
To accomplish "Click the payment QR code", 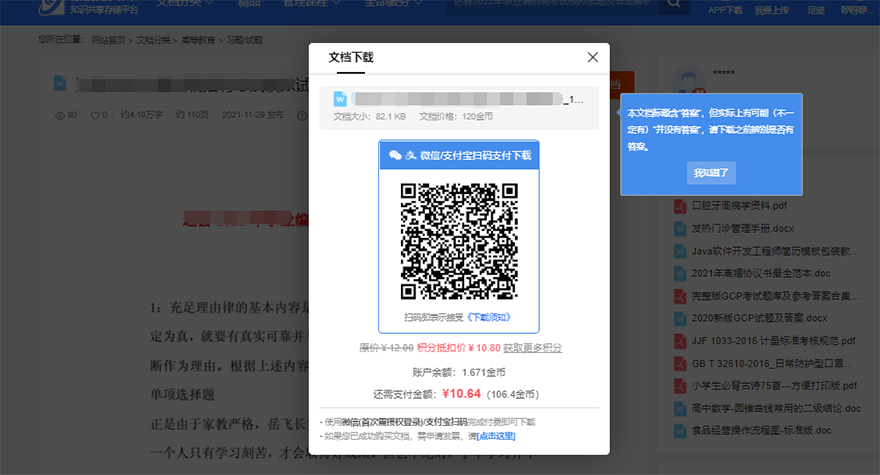I will point(459,241).
